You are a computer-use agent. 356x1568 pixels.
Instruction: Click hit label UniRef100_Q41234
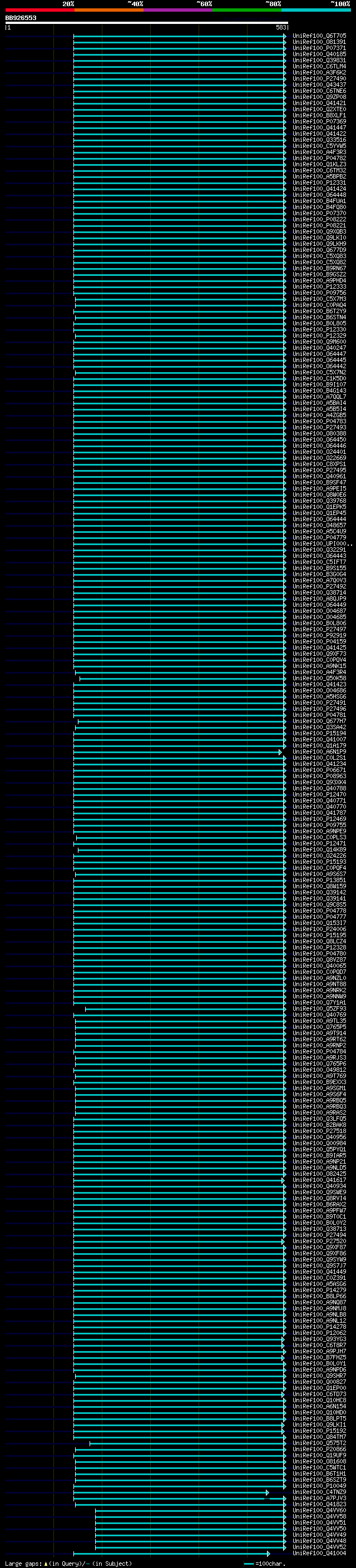click(319, 764)
